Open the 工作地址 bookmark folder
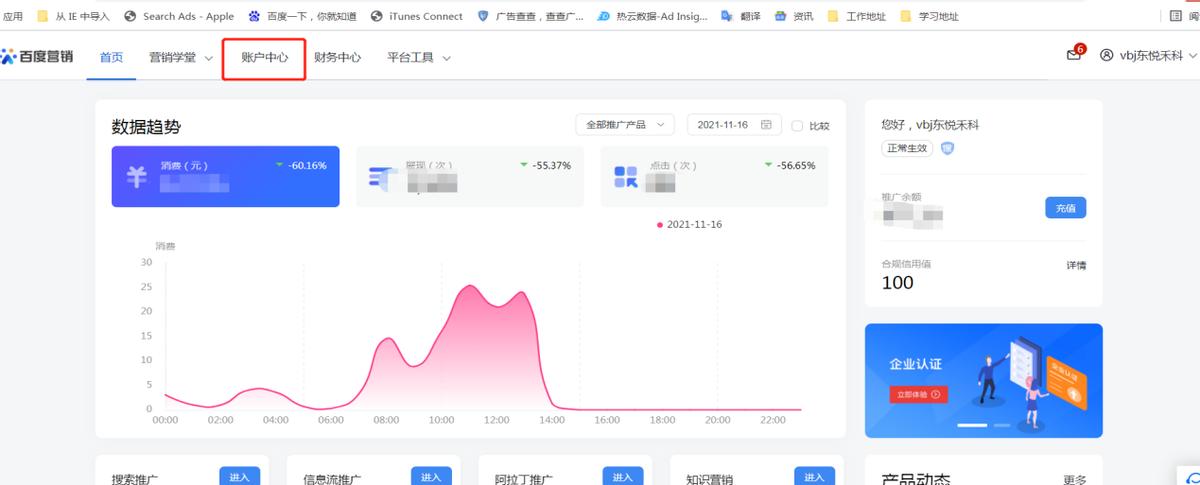This screenshot has width=1200, height=485. tap(857, 16)
